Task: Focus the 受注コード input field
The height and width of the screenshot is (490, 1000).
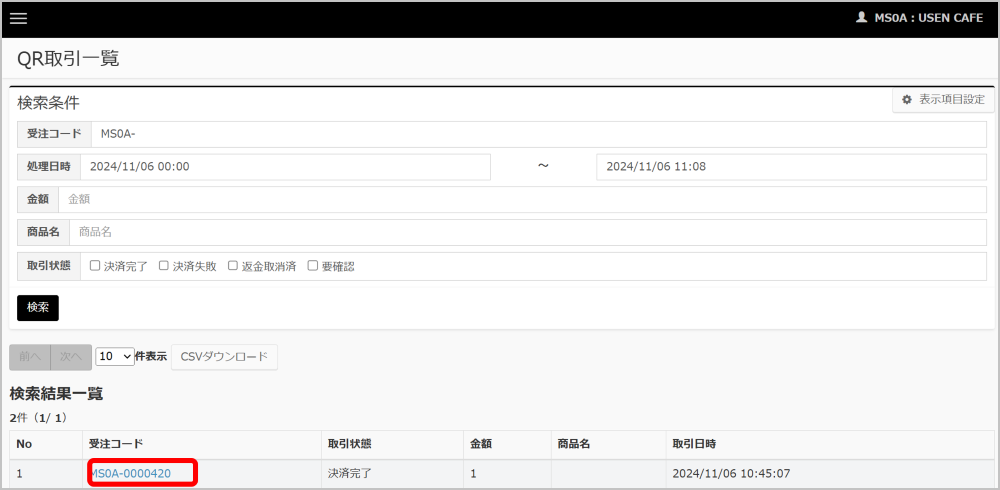Action: coord(538,134)
